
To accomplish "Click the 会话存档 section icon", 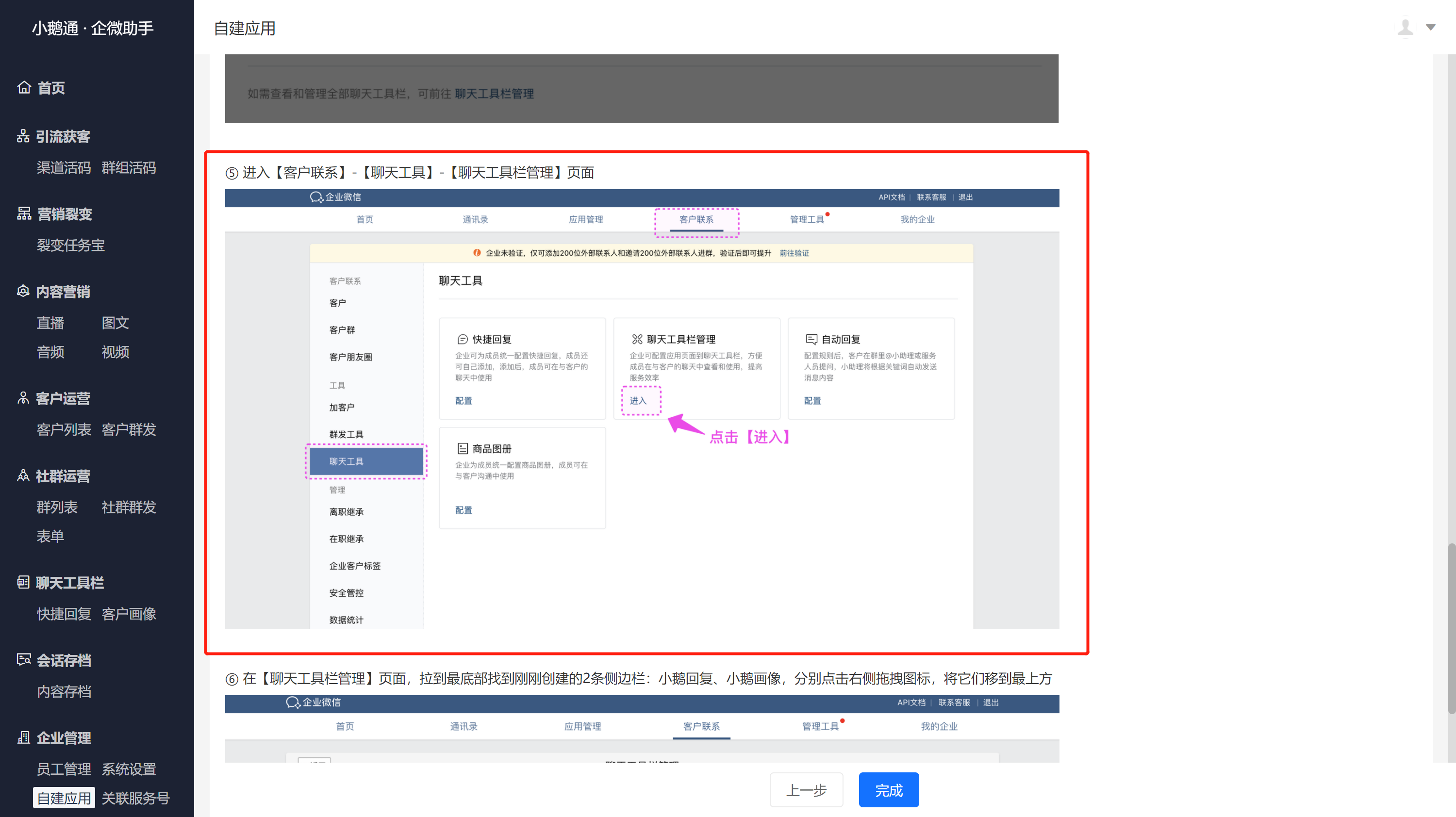I will pyautogui.click(x=24, y=660).
